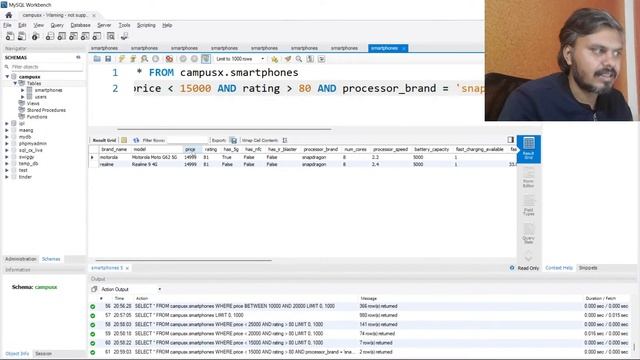Open the Query Stats side panel
The height and width of the screenshot is (360, 640).
[529, 233]
